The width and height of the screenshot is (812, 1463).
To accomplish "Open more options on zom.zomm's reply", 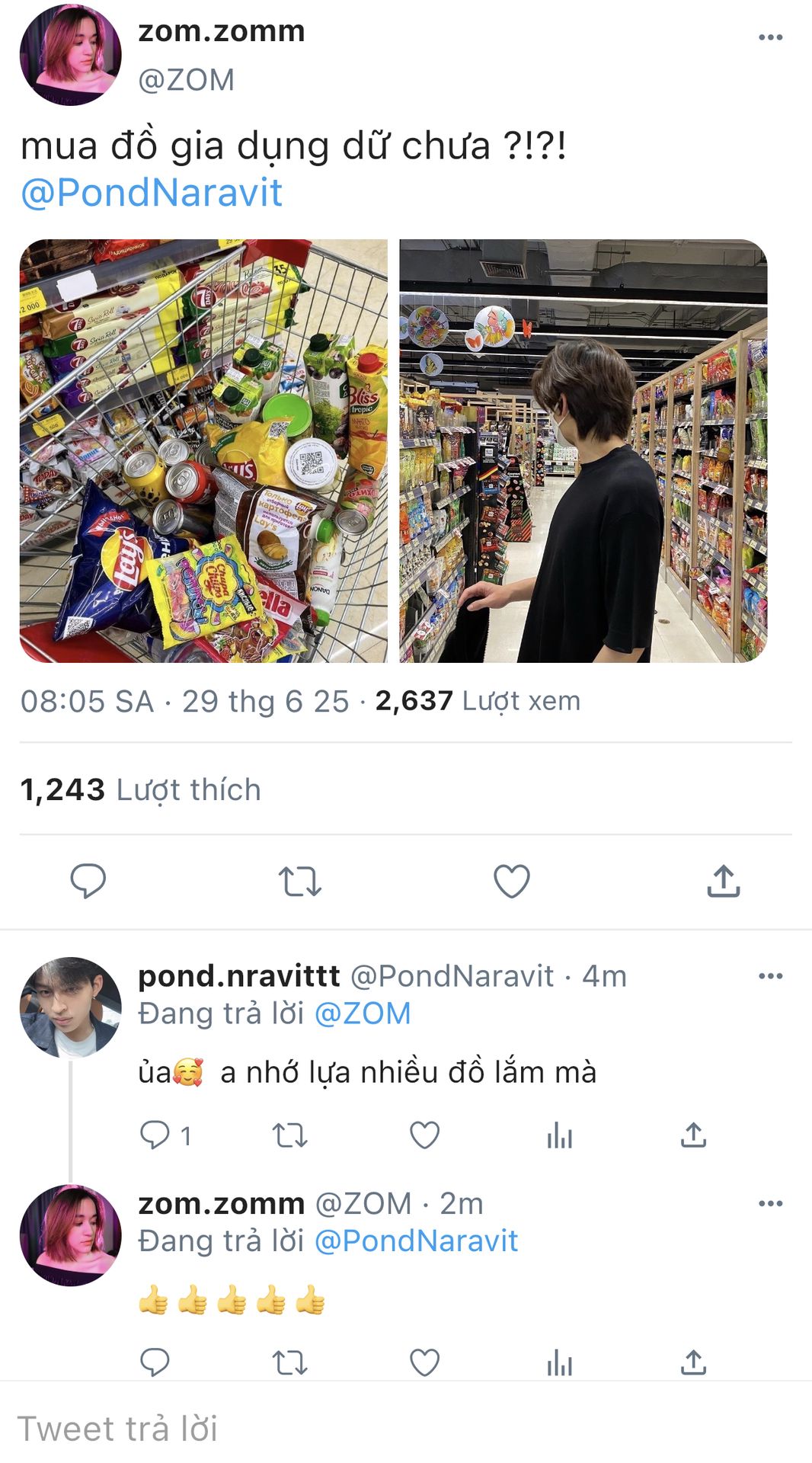I will [770, 1204].
